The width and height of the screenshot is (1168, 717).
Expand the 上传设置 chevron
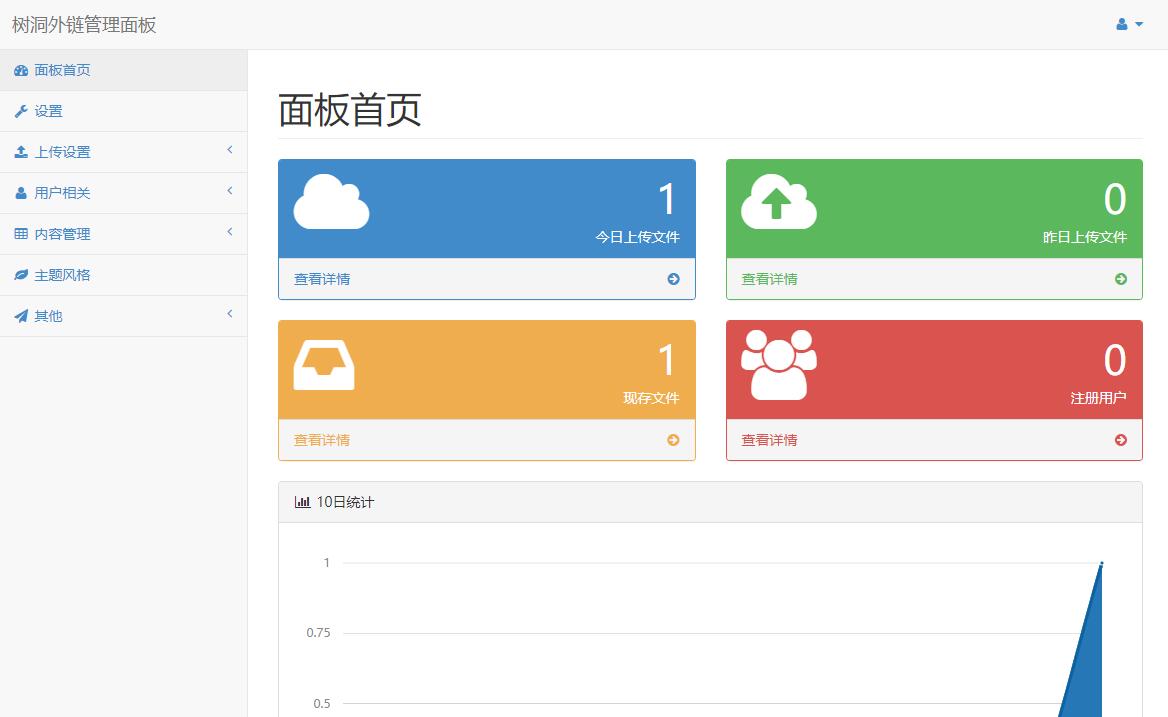(x=230, y=150)
